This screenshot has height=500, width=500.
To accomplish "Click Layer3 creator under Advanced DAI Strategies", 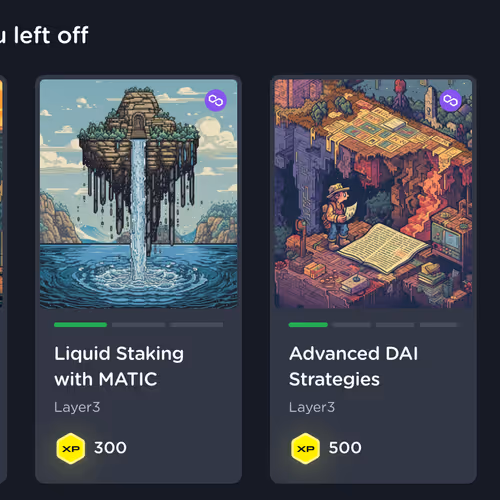I will click(x=312, y=407).
